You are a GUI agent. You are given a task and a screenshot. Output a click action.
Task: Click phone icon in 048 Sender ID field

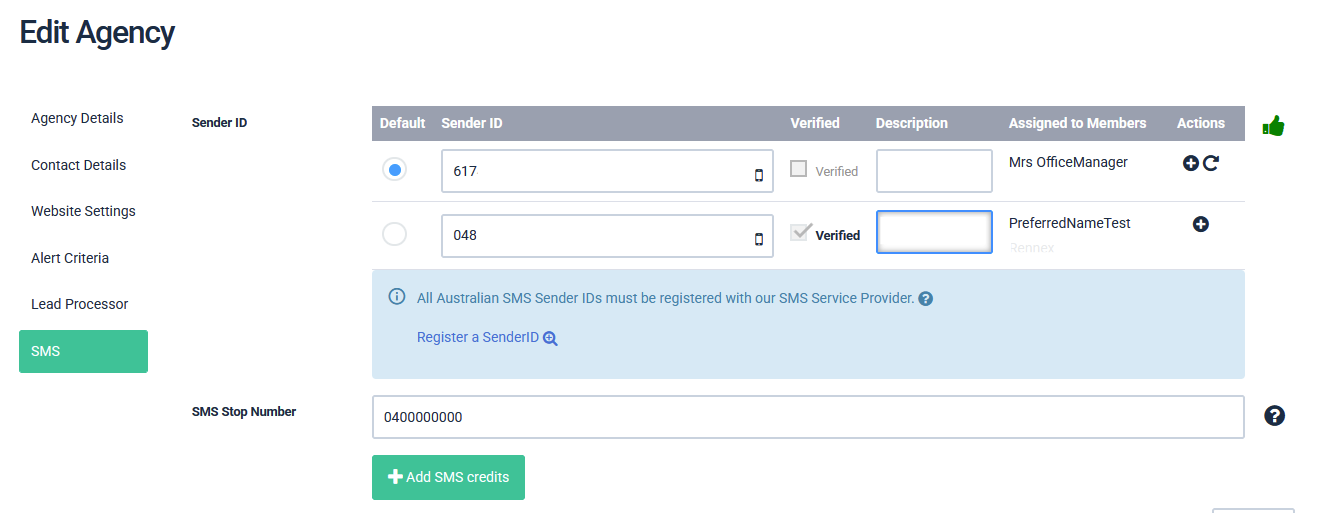click(758, 239)
